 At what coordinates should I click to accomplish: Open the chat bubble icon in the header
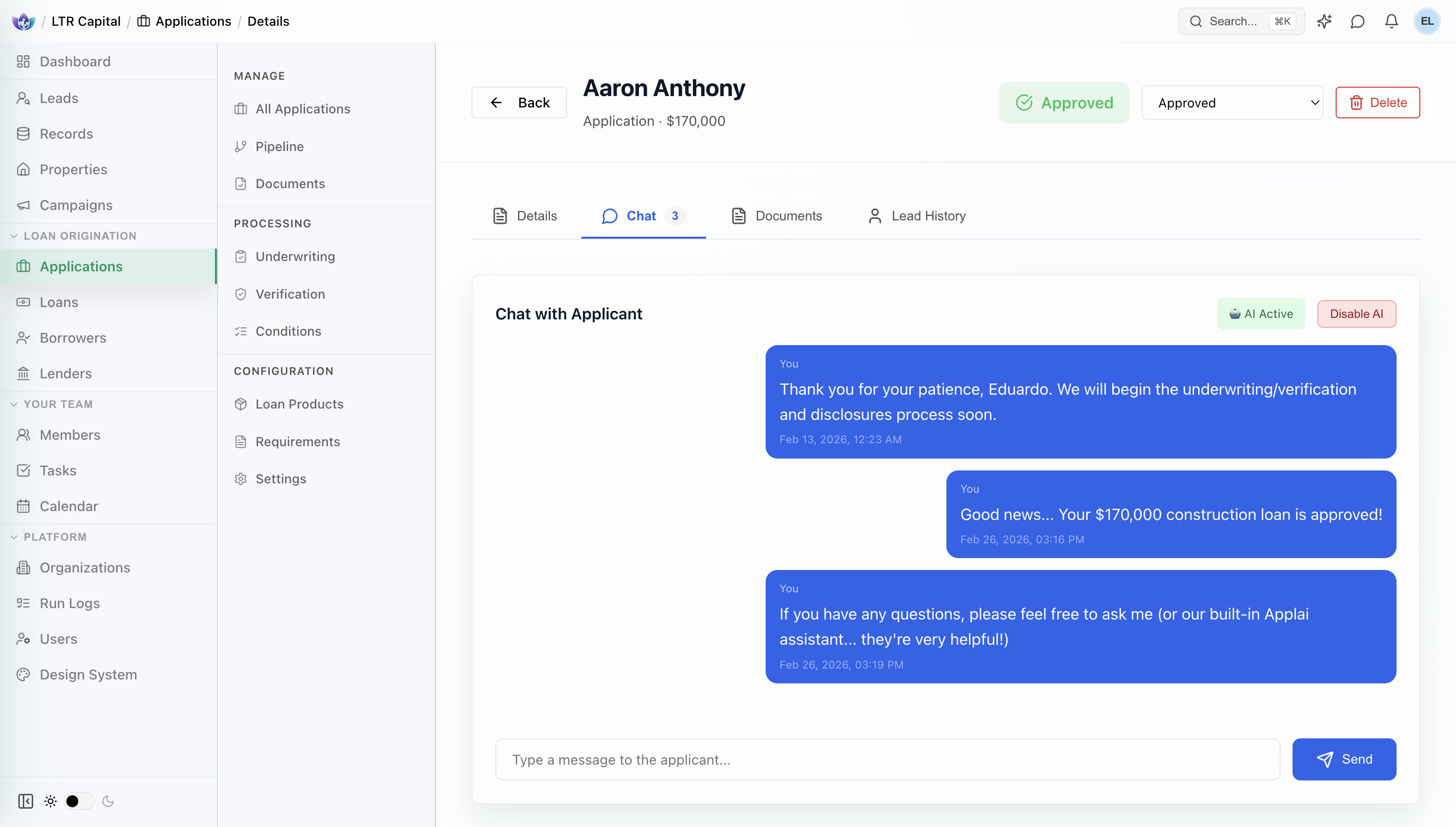pos(1358,21)
